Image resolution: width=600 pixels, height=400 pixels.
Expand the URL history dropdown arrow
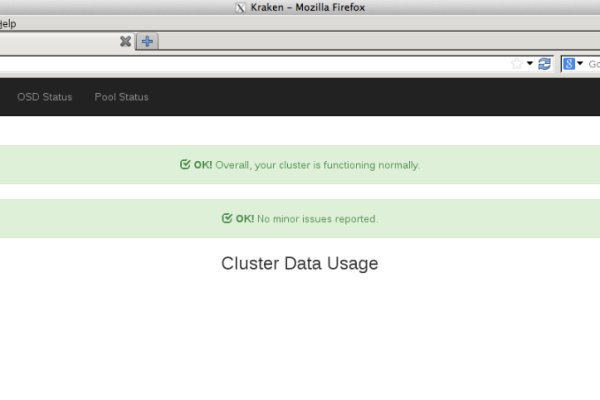pos(530,64)
